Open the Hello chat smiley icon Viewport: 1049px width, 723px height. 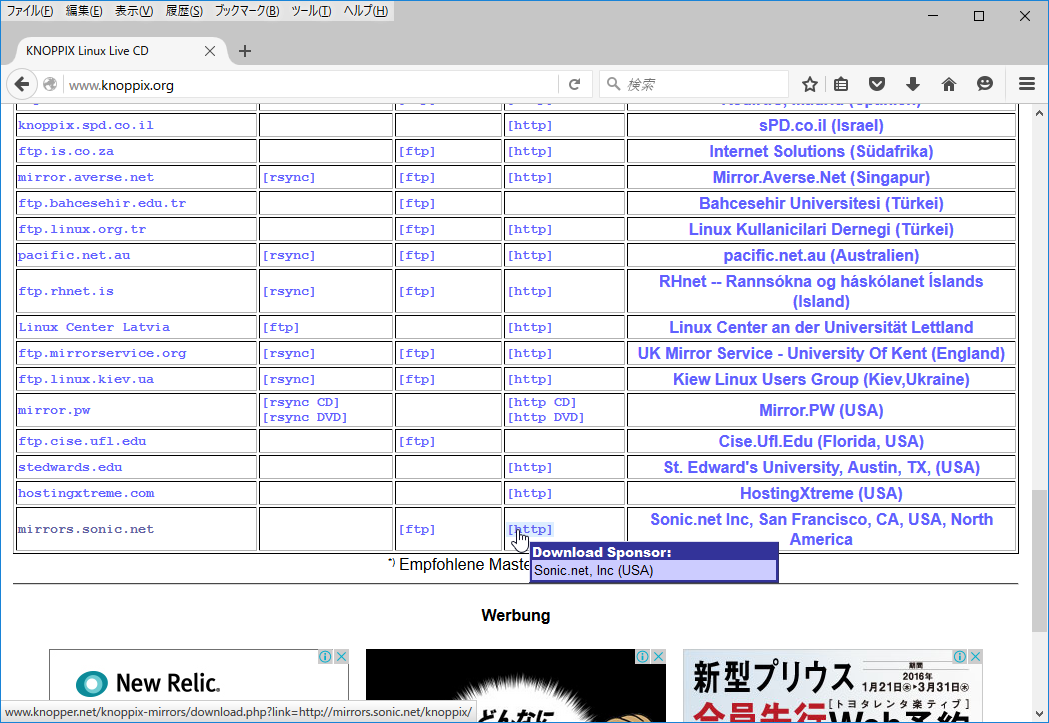pos(985,84)
